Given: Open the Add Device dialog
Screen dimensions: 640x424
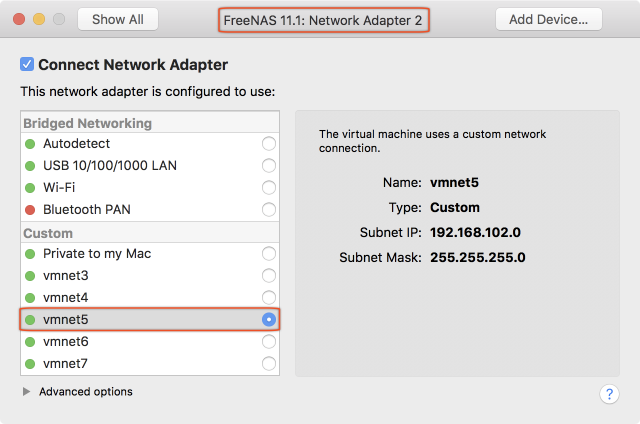Looking at the screenshot, I should tap(548, 19).
